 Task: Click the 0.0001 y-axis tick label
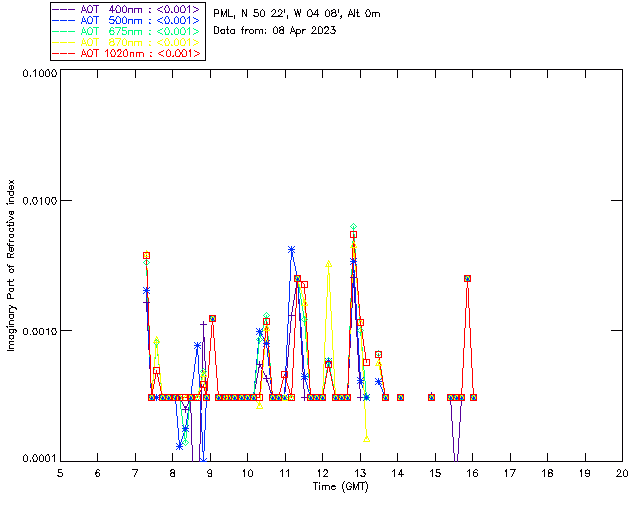[x=39, y=458]
